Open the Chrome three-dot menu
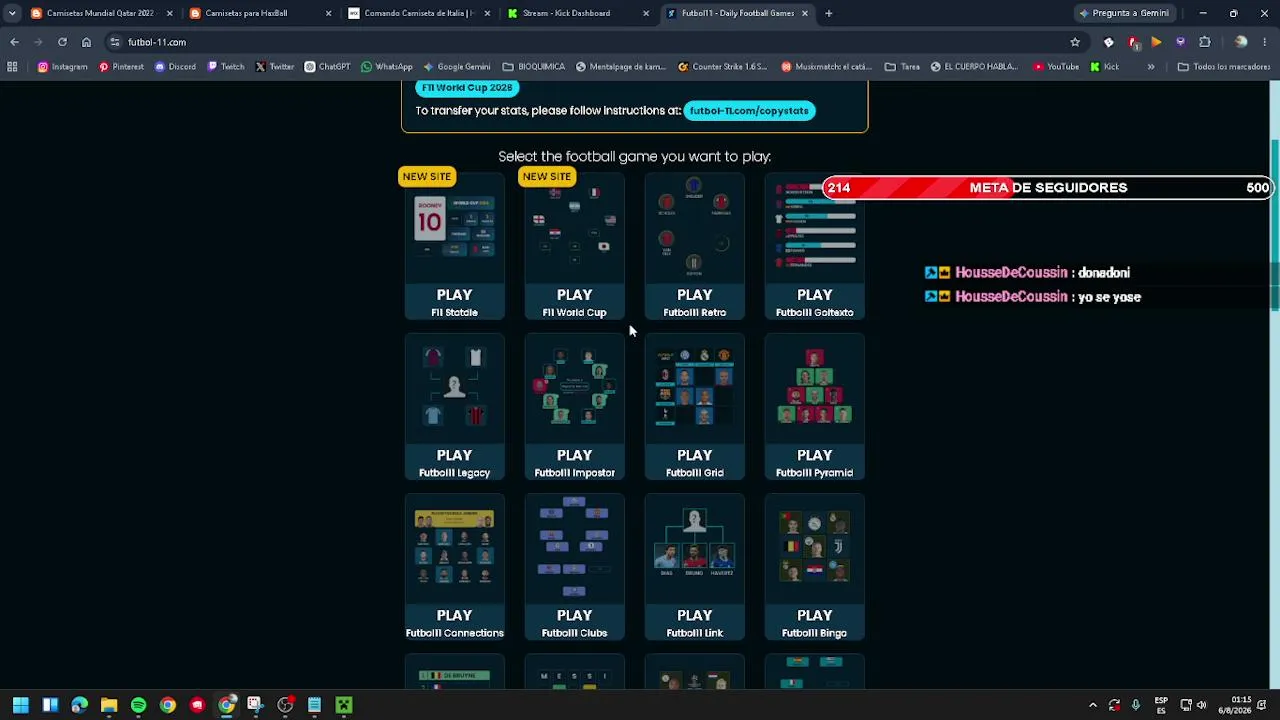Viewport: 1280px width, 720px height. 1265,42
